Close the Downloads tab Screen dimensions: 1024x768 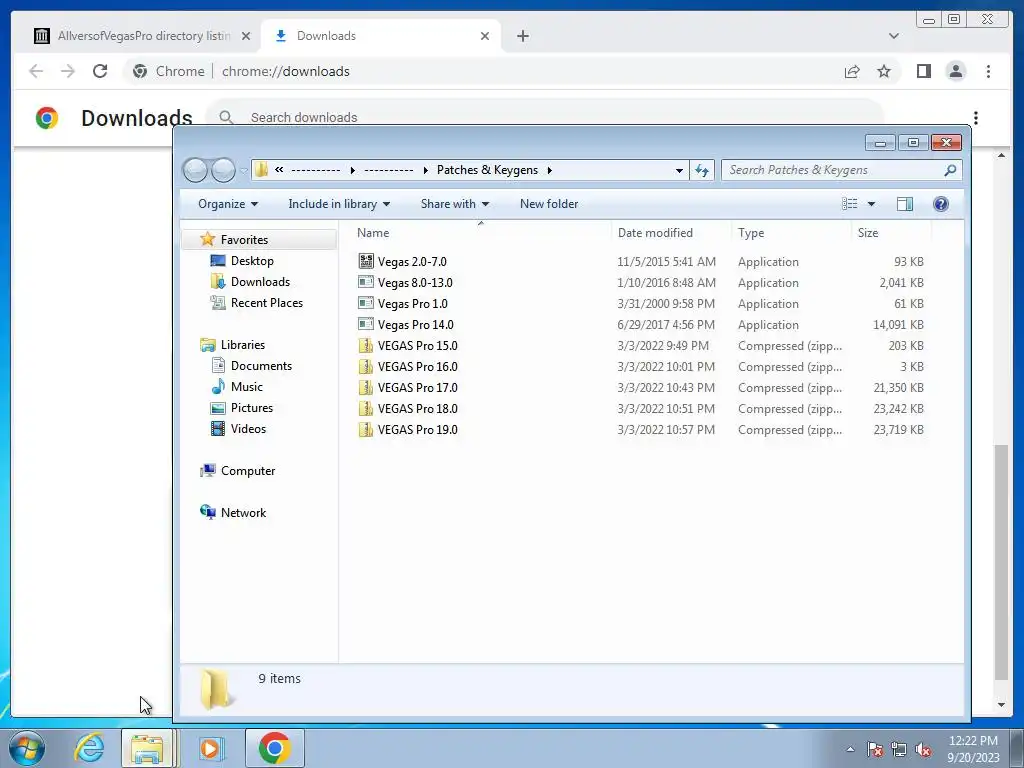pyautogui.click(x=485, y=36)
